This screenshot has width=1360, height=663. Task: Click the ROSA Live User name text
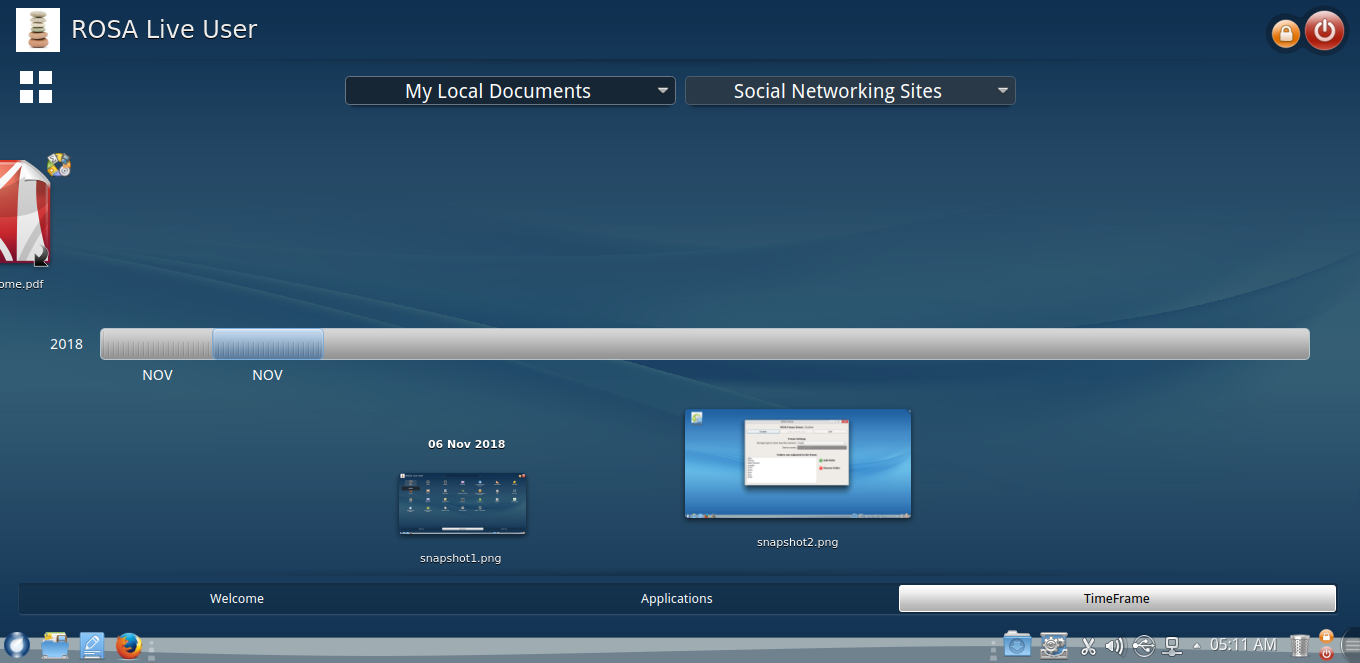[164, 30]
